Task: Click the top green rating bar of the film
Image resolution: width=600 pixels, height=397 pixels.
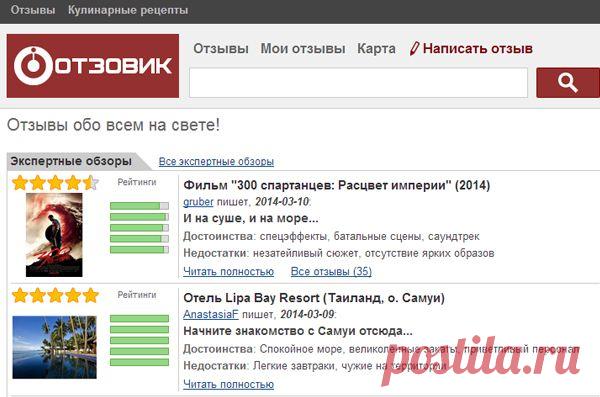Action: coord(139,206)
